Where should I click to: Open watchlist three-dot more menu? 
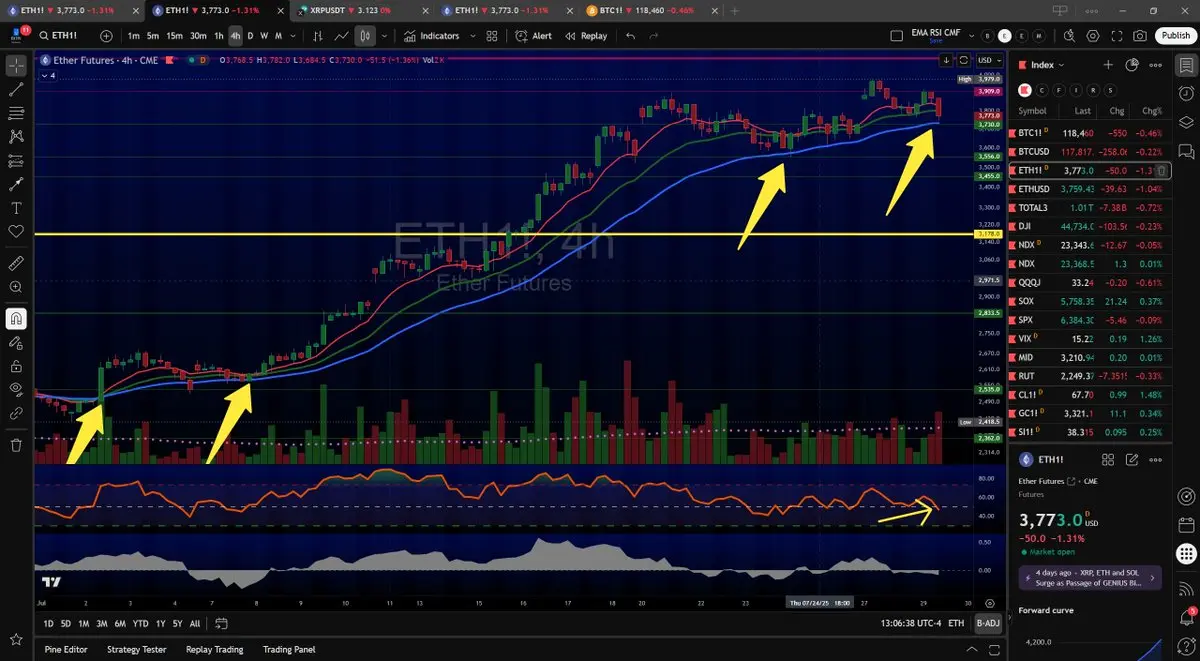[1155, 64]
